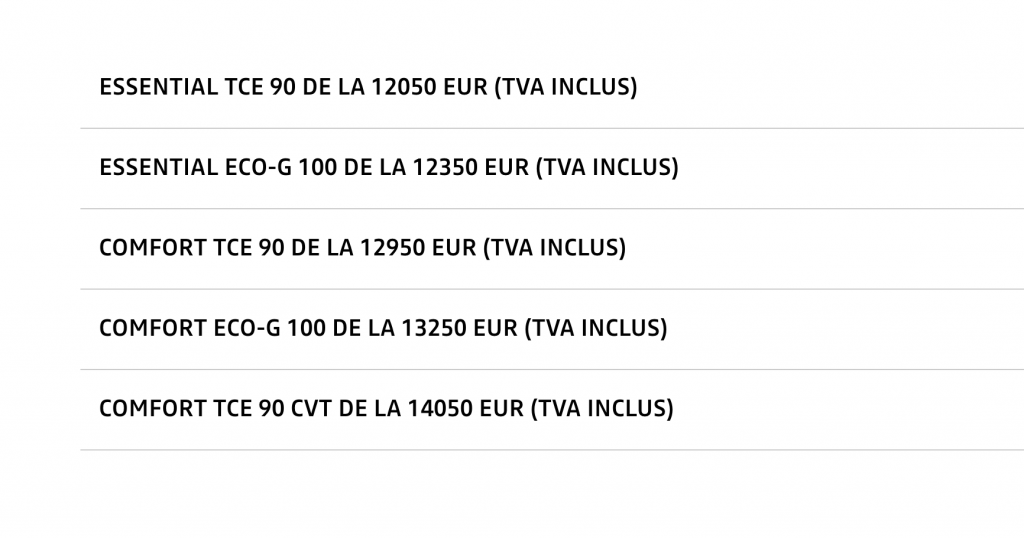Select the version with CVT transmission
The width and height of the screenshot is (1024, 538).
click(x=386, y=409)
